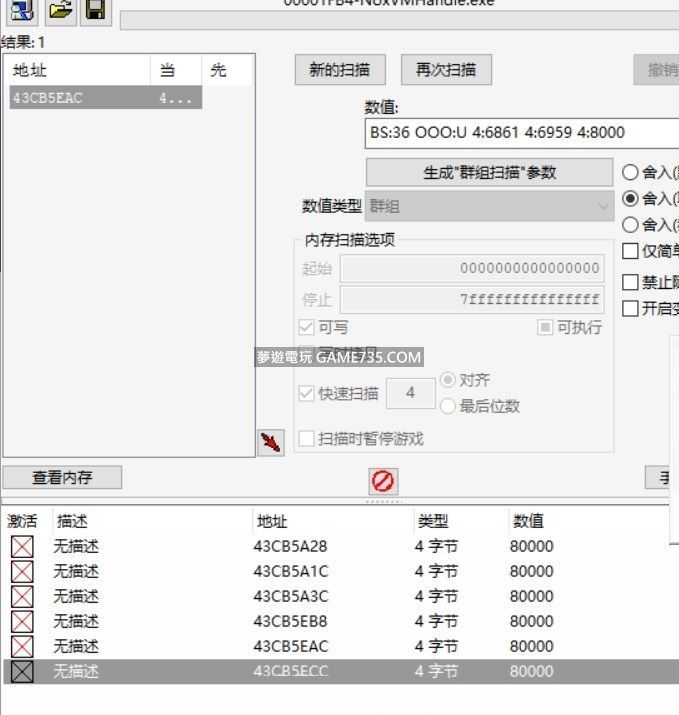Toggle the 开启 checkbox
Viewport: 679px width, 715px height.
coord(630,308)
